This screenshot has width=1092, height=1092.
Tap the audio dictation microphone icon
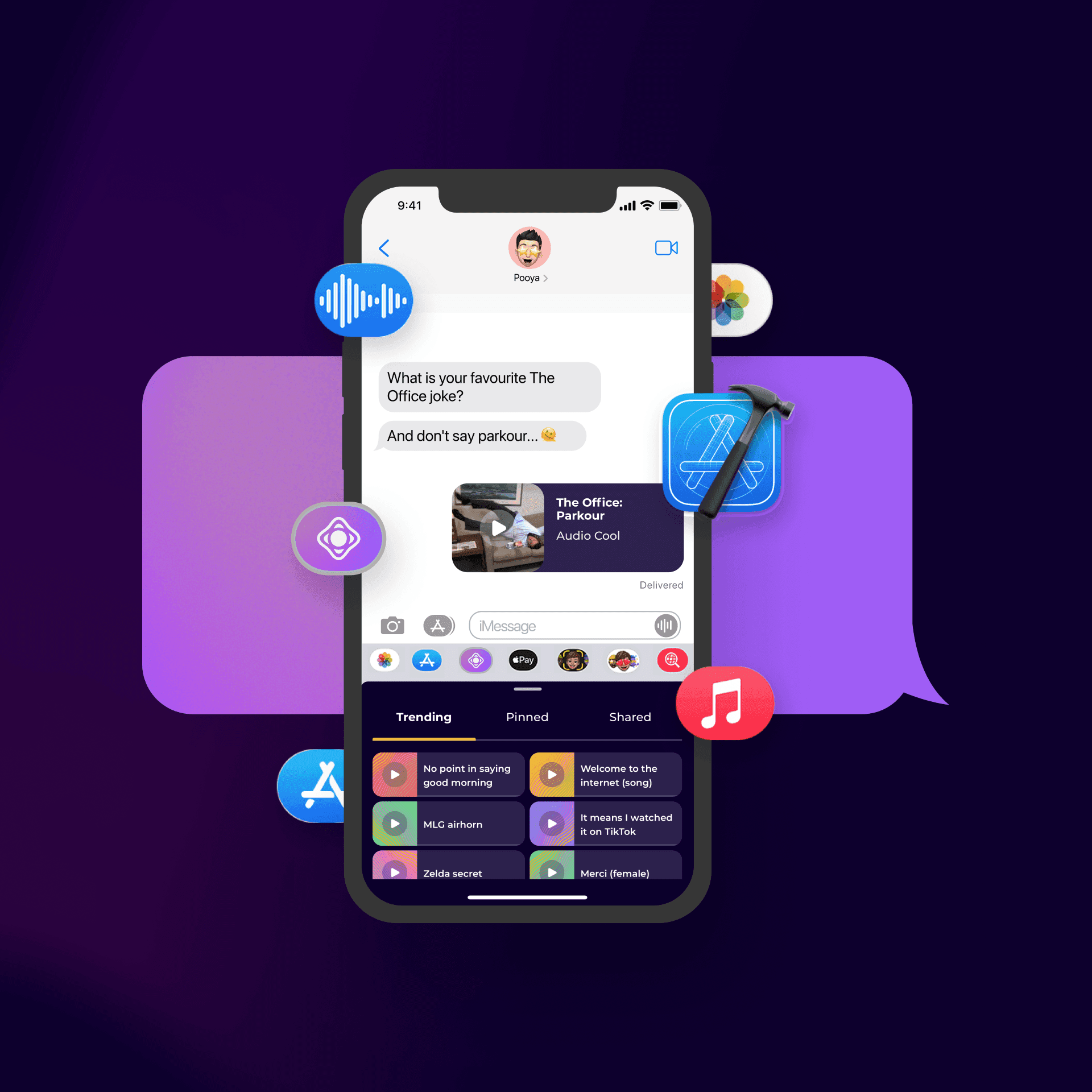click(664, 625)
